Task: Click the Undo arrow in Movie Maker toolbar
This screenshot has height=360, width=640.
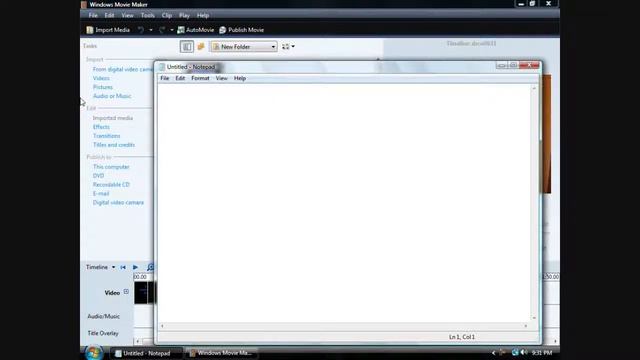Action: click(x=141, y=30)
